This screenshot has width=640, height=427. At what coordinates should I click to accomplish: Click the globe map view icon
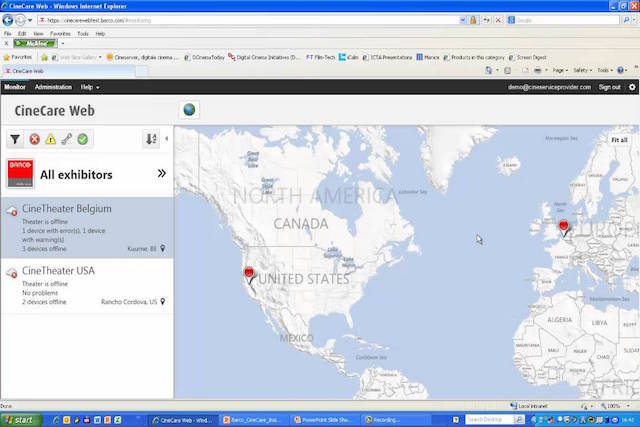188,110
